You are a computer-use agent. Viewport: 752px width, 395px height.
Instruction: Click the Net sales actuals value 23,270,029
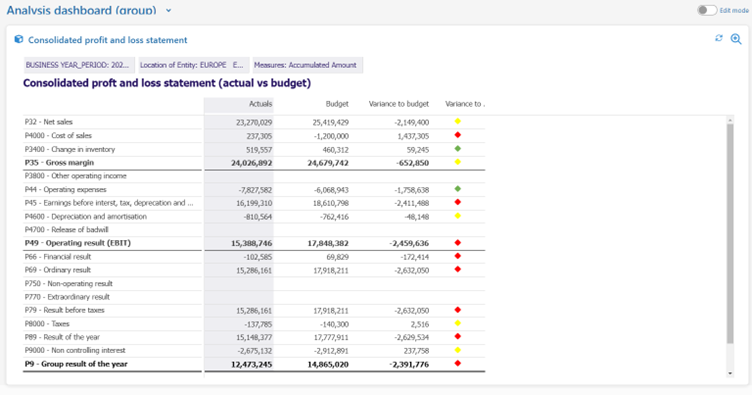click(x=254, y=122)
